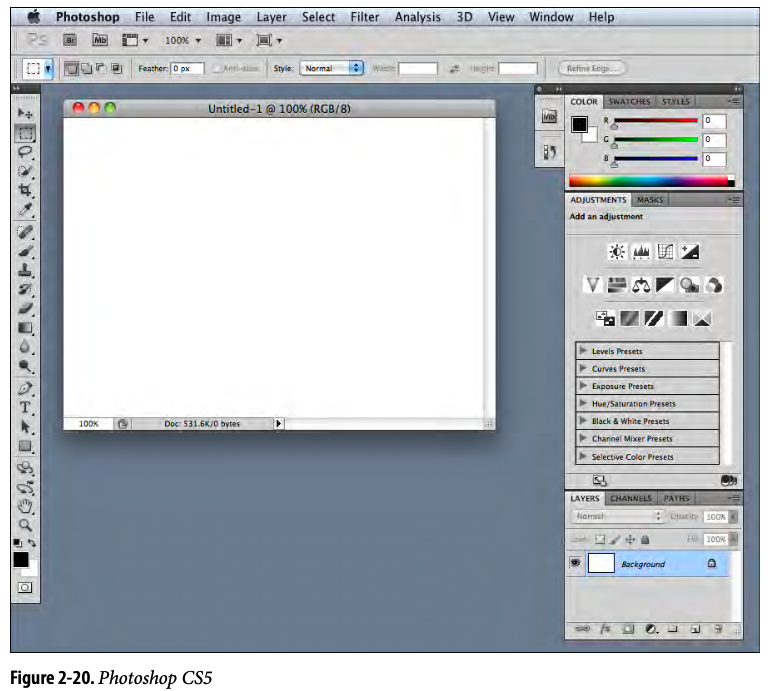Viewport: 770px width, 691px height.
Task: Select the Eraser tool
Action: click(25, 308)
